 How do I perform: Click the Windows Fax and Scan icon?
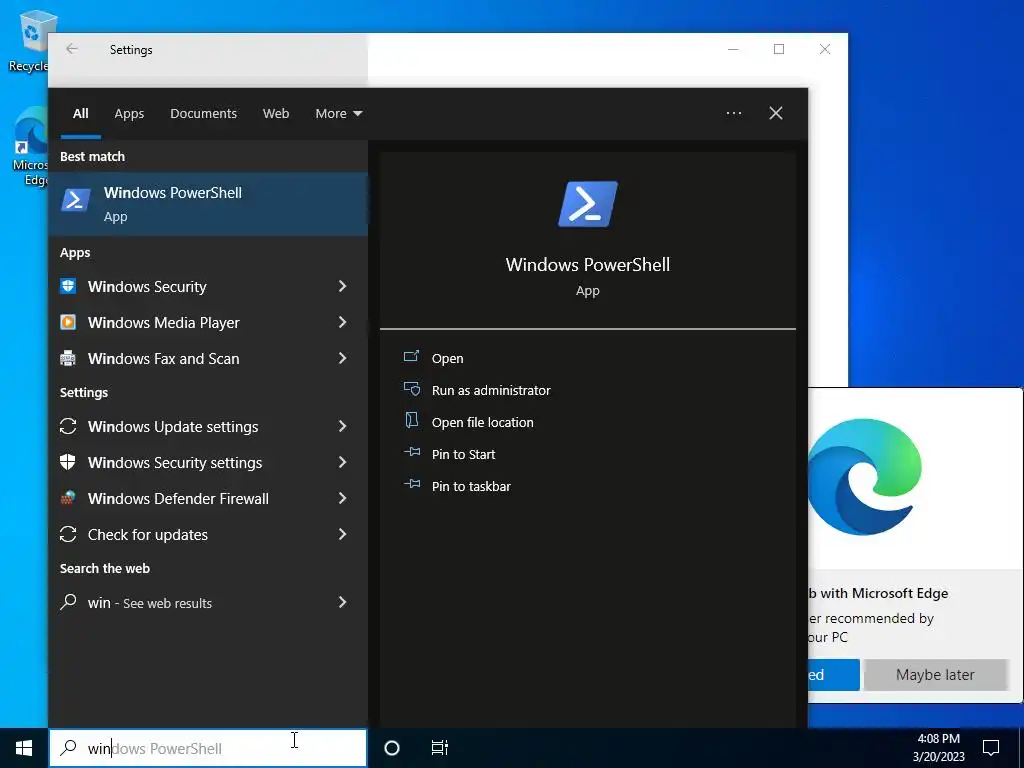68,358
